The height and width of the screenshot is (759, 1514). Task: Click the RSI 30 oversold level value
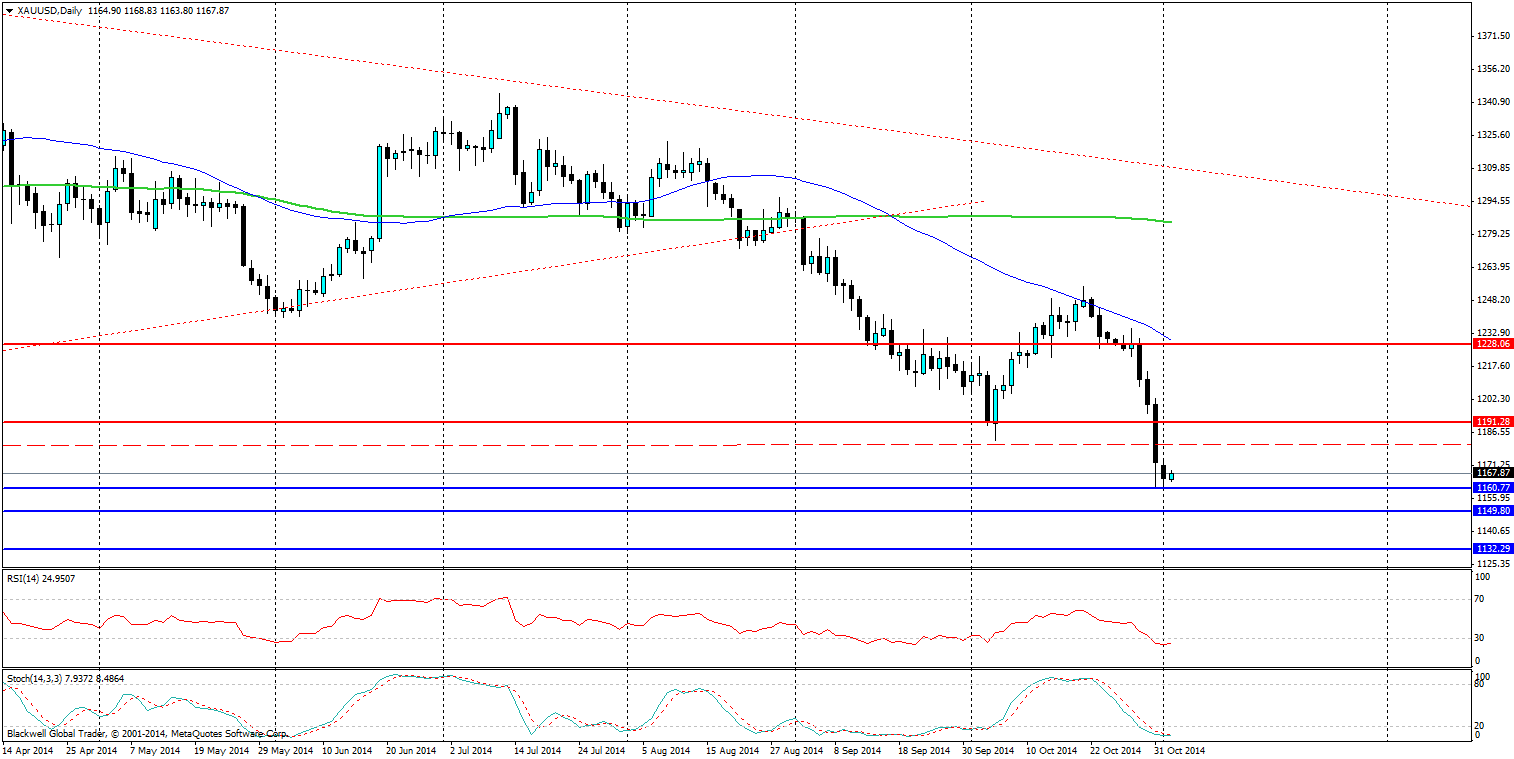tap(1482, 638)
